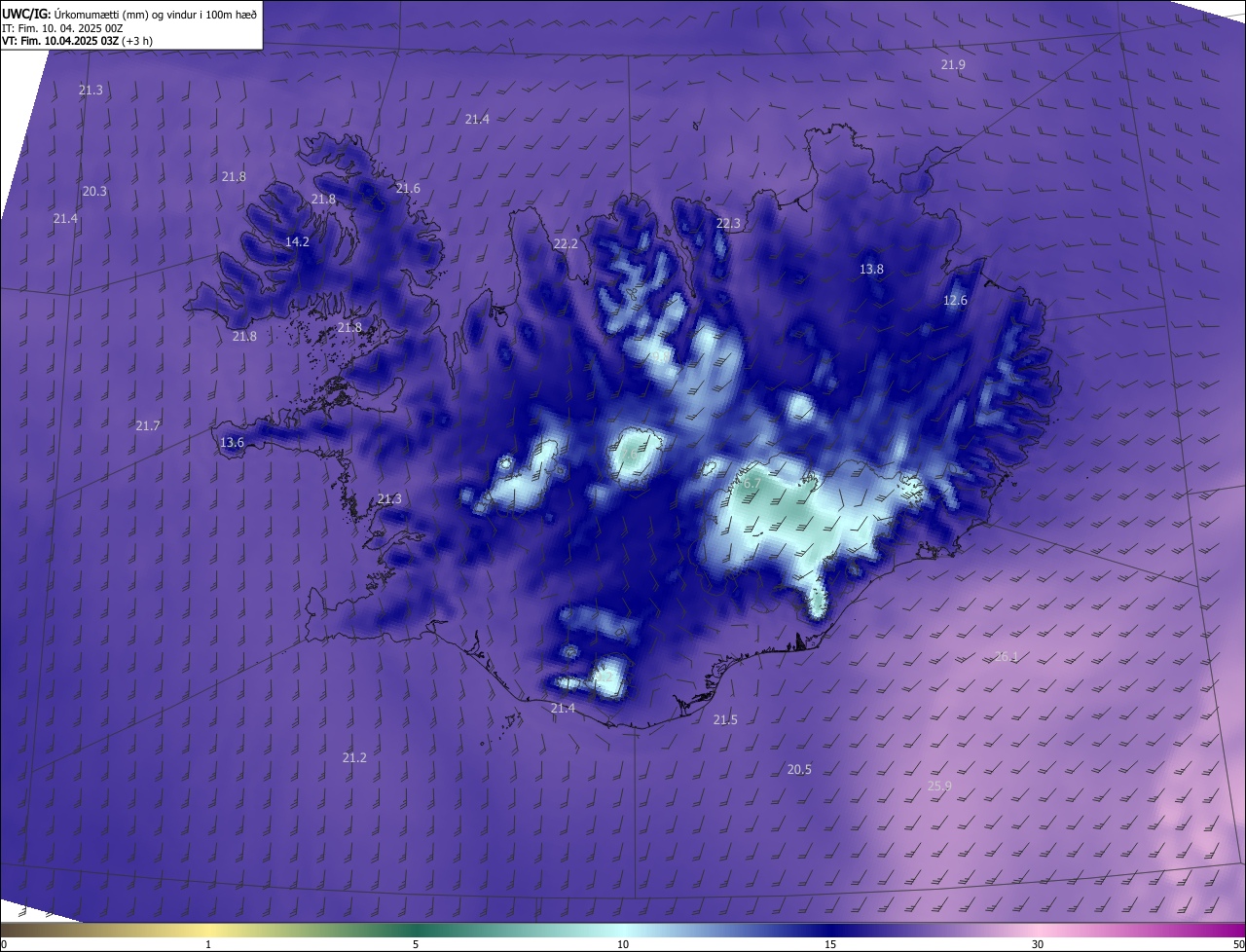This screenshot has width=1246, height=952.
Task: Click the 6.7 value over the glacier
Action: coord(751,483)
